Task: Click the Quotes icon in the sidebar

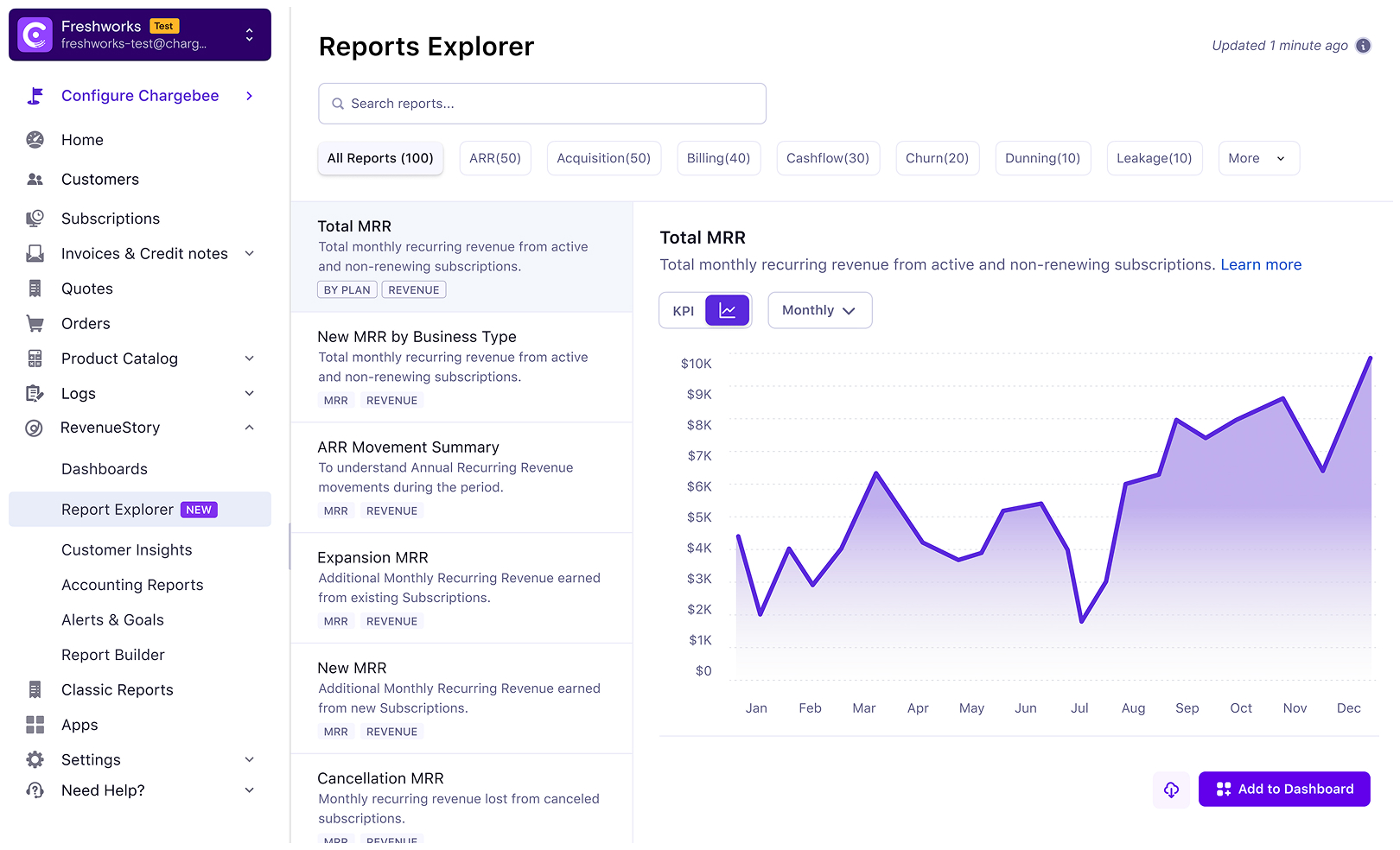Action: pyautogui.click(x=35, y=288)
